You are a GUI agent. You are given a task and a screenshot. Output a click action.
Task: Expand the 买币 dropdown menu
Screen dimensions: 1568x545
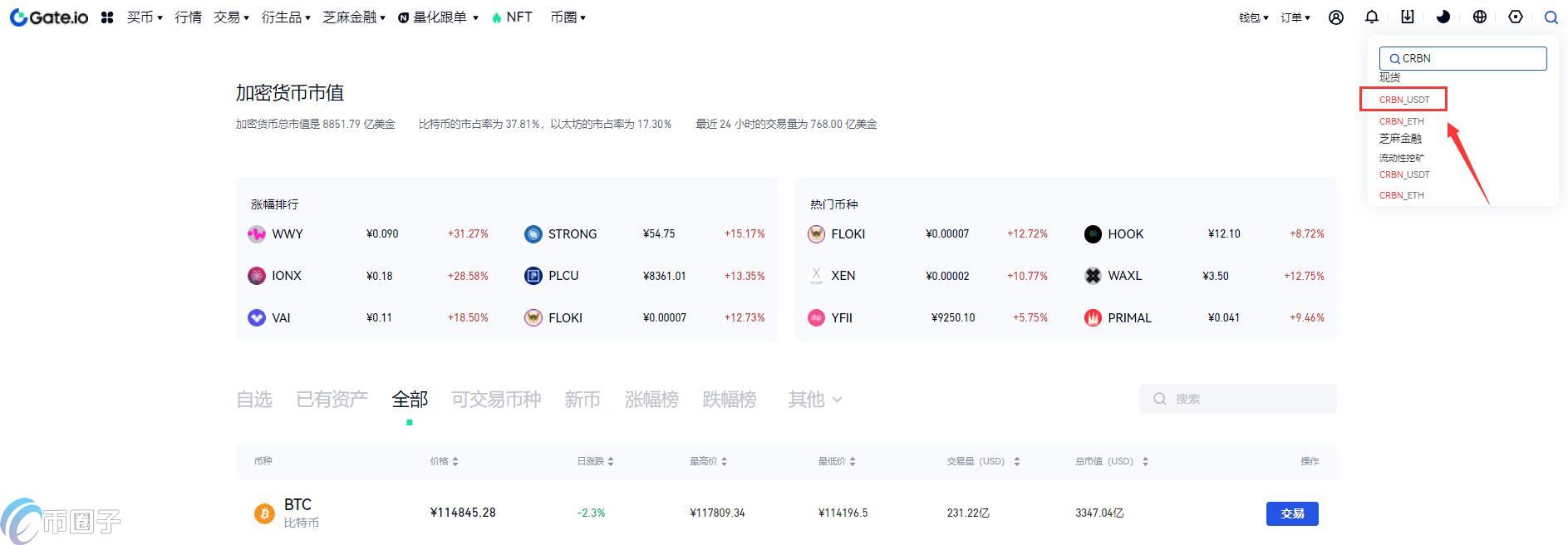click(145, 17)
